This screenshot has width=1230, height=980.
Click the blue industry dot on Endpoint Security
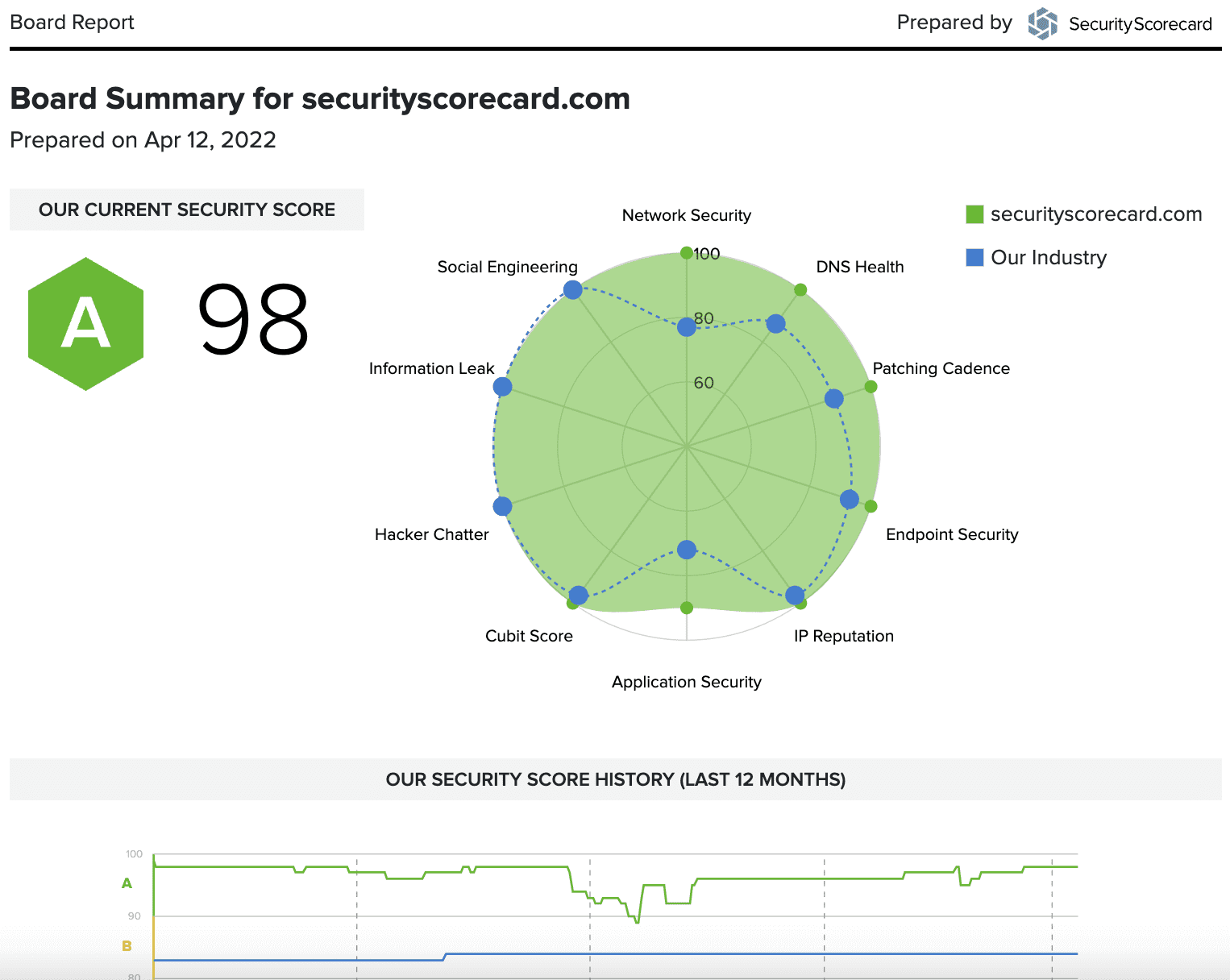pos(849,499)
